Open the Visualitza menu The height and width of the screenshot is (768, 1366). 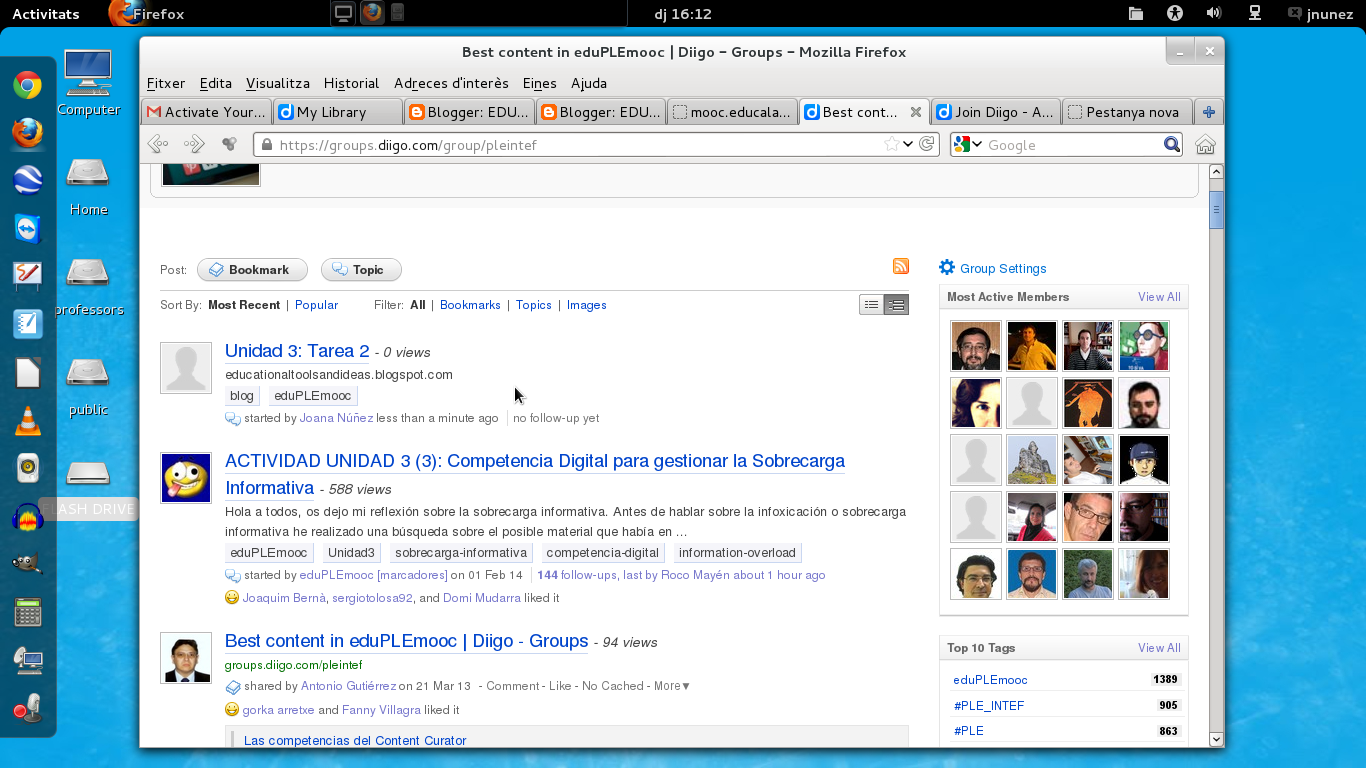pos(278,83)
